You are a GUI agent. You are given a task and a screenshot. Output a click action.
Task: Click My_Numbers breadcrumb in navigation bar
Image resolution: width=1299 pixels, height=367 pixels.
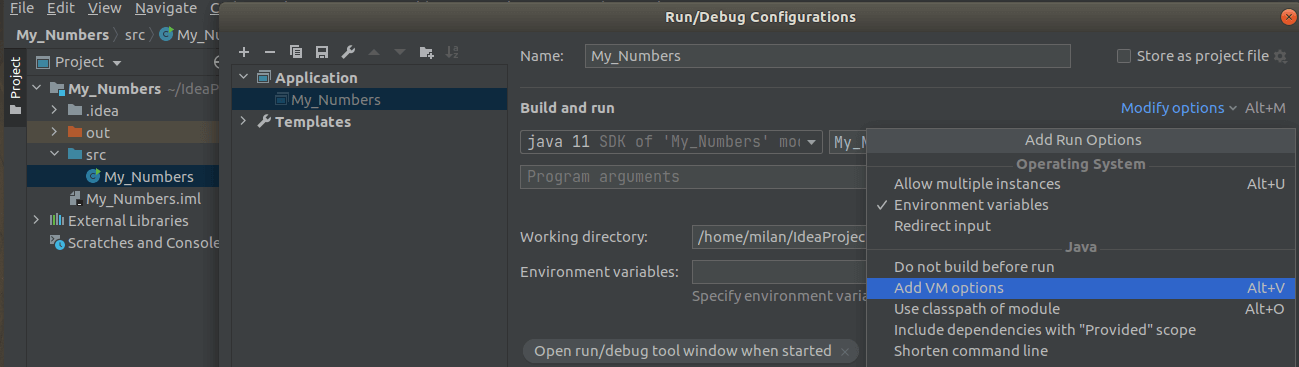tap(62, 35)
